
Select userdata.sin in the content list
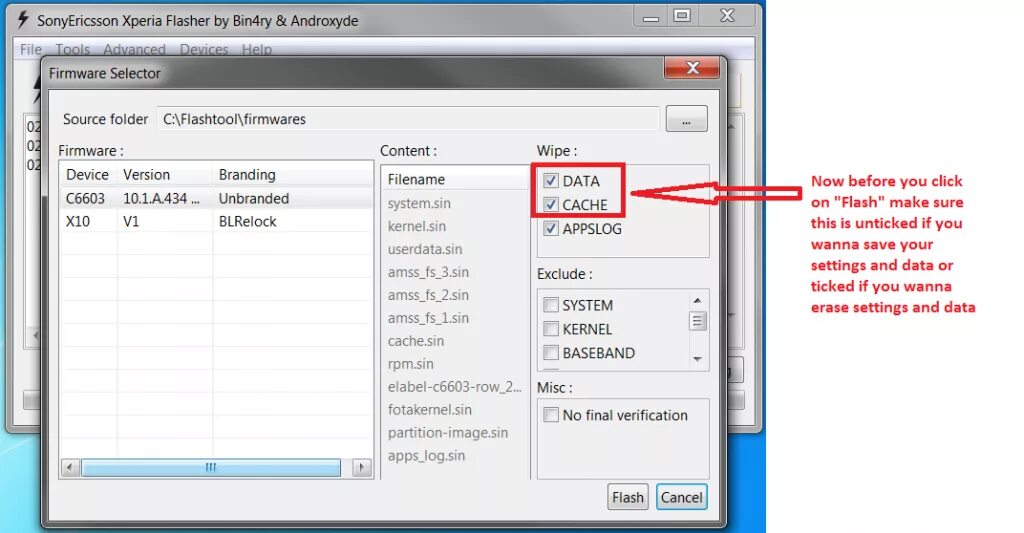pyautogui.click(x=424, y=249)
